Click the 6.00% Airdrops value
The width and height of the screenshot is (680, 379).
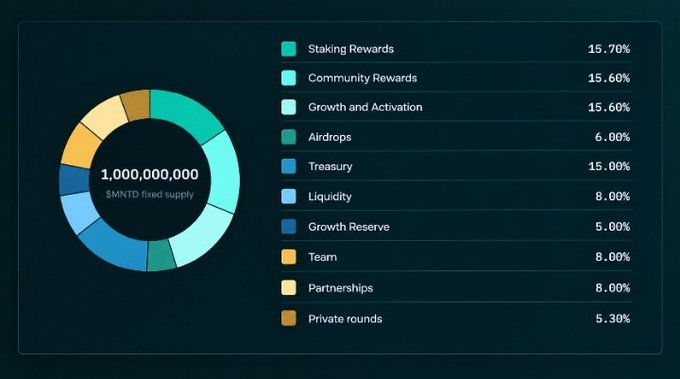(612, 137)
